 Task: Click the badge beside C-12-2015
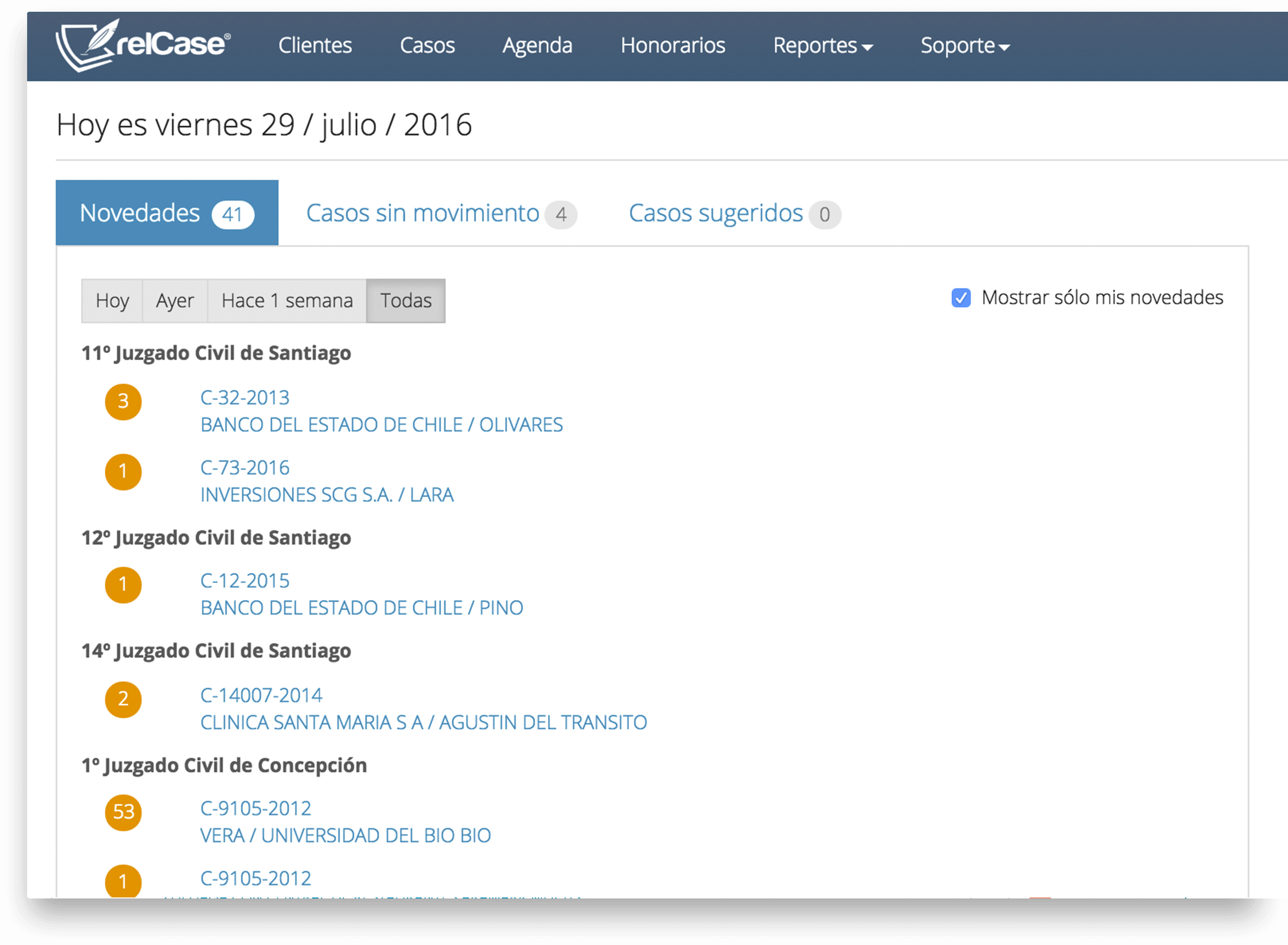pyautogui.click(x=123, y=584)
